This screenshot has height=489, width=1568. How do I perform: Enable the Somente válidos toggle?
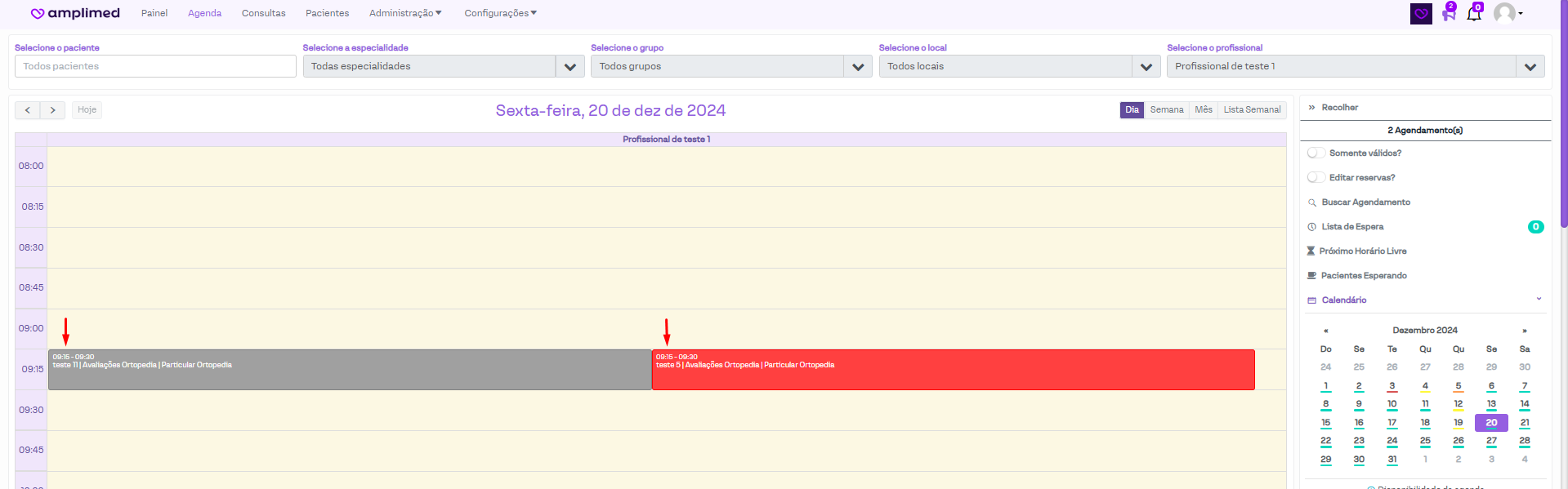point(1316,153)
